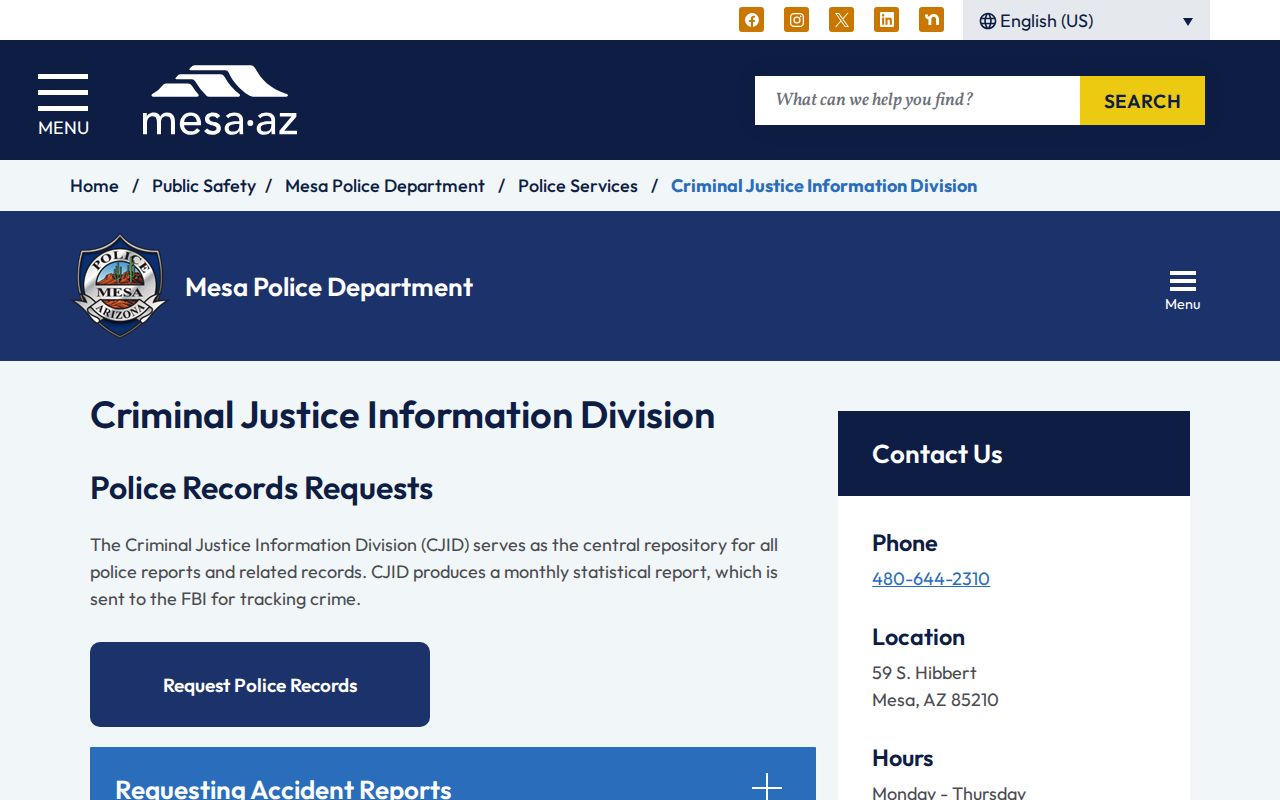Click the mesa·az site logo

[x=220, y=100]
